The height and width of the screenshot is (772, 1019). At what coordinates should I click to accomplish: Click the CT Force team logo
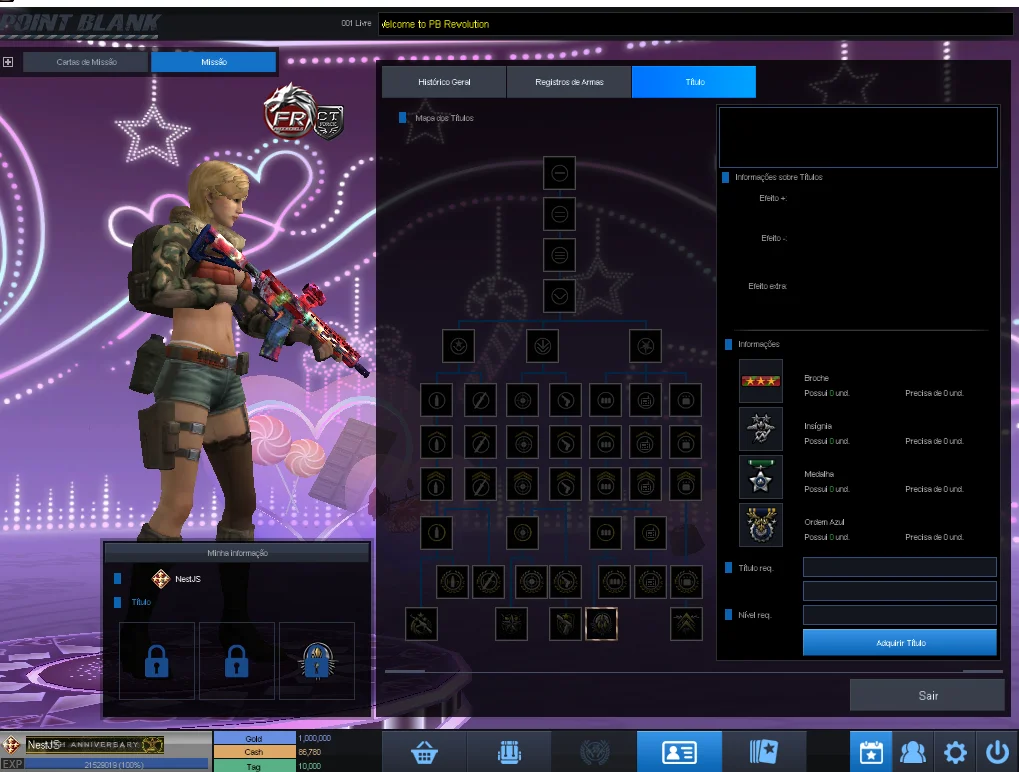click(x=329, y=122)
